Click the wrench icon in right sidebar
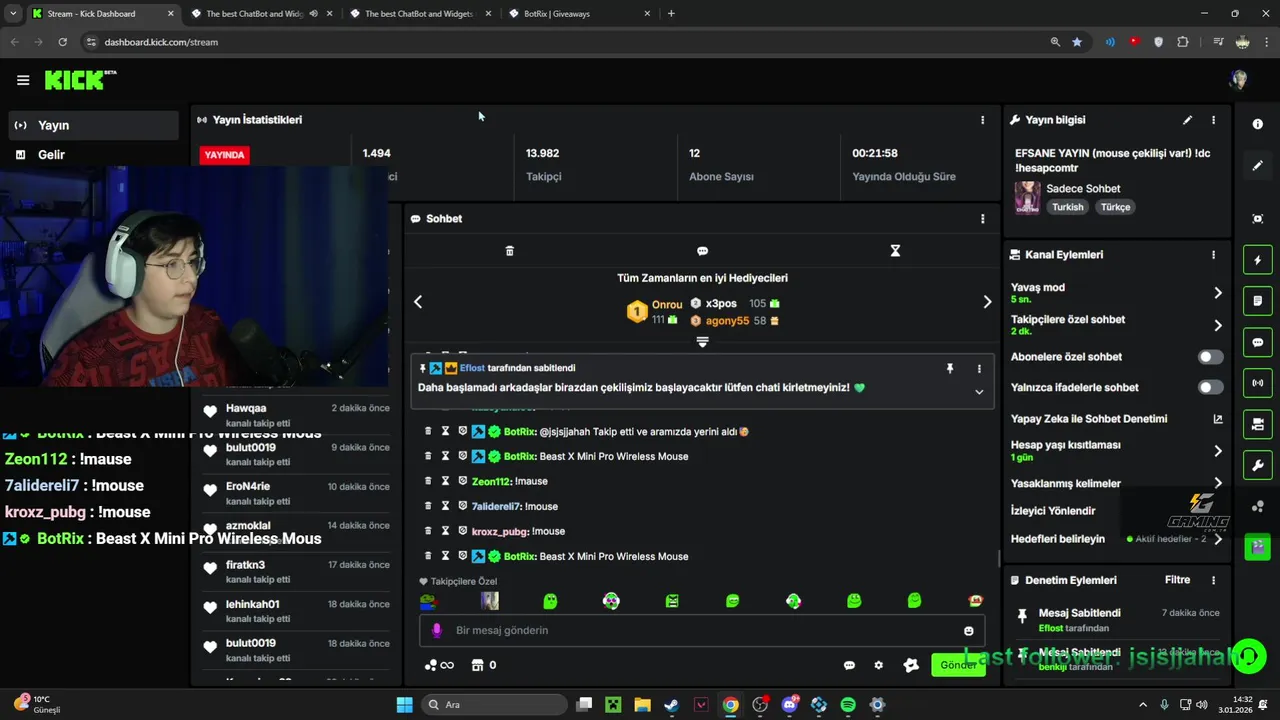1280x720 pixels. pos(1257,465)
